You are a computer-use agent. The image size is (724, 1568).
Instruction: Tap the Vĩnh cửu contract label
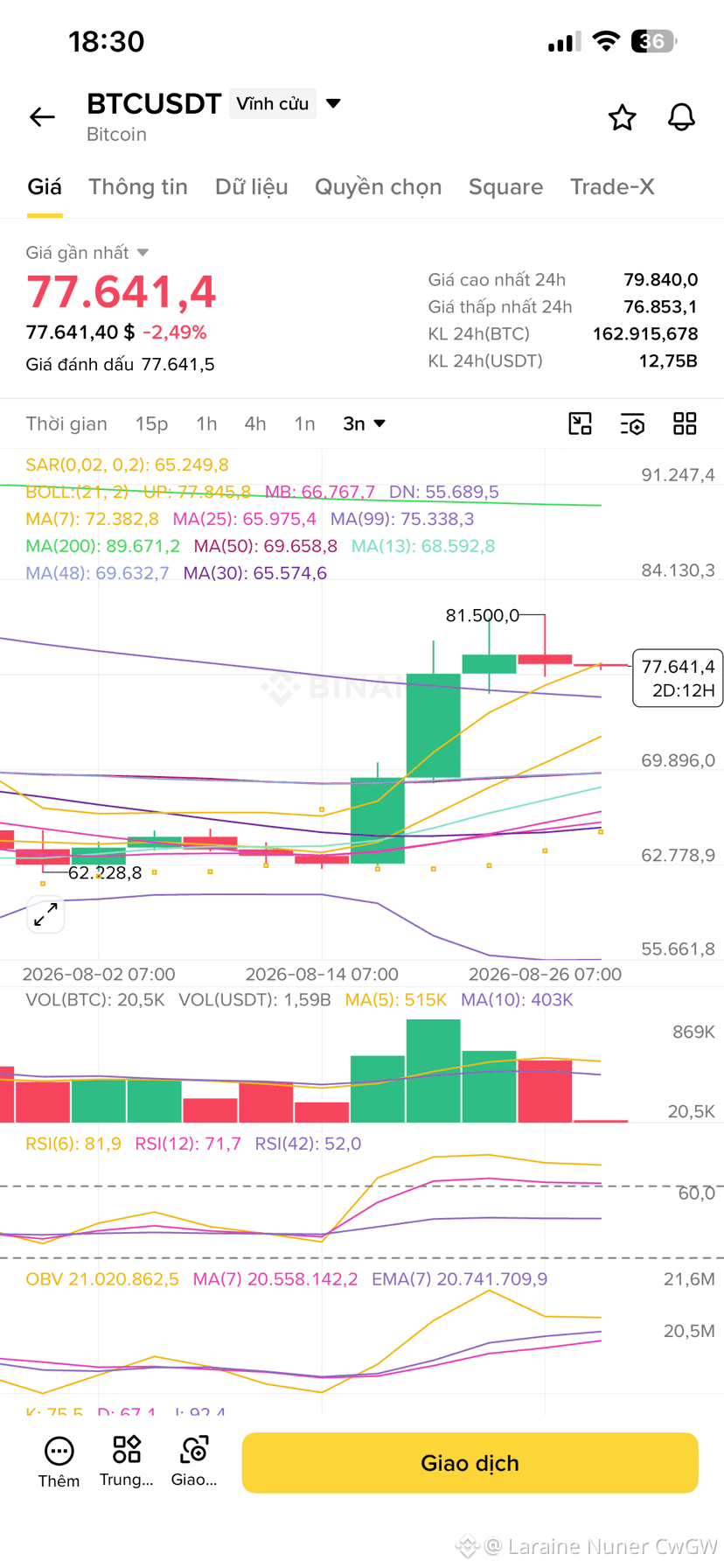point(272,103)
